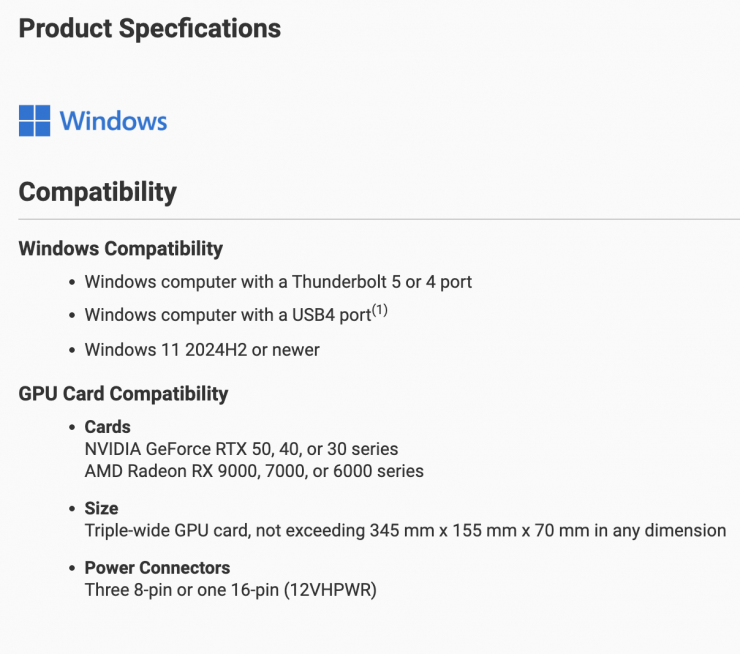Select the Windows Compatibility subheading
Viewport: 740px width, 654px height.
tap(121, 249)
